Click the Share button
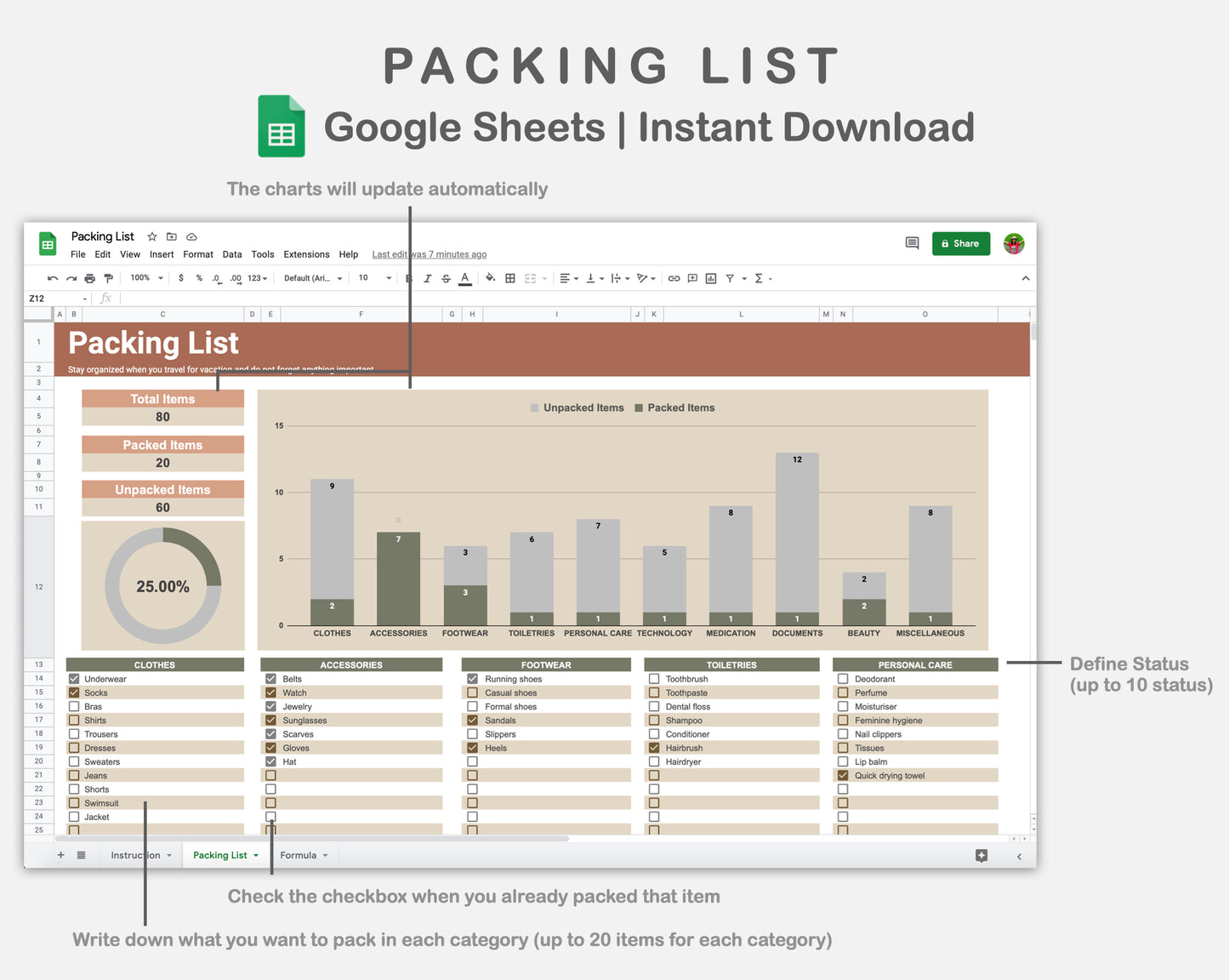 [x=960, y=243]
